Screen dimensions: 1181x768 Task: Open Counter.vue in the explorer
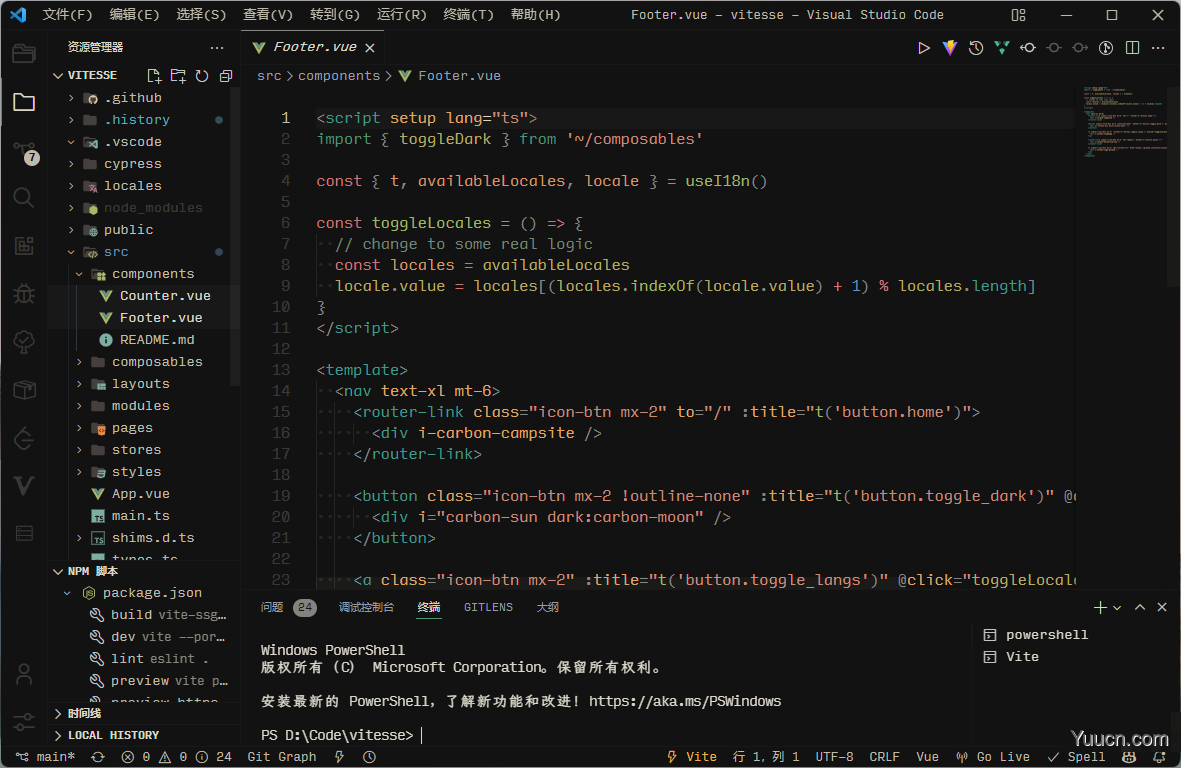coord(164,295)
